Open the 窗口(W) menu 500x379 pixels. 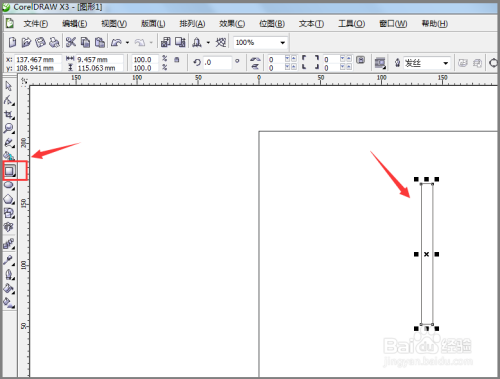[393, 24]
